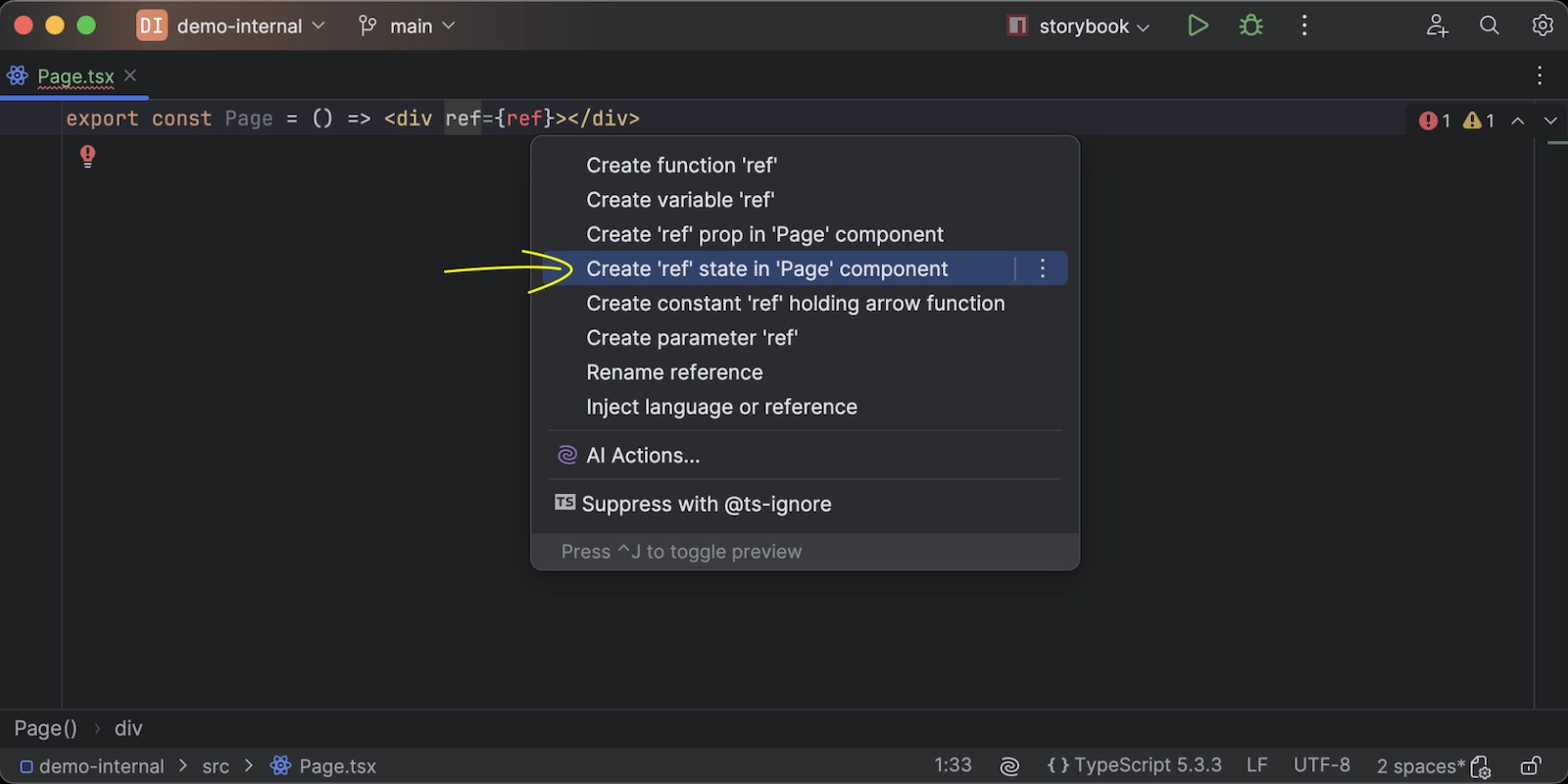Click the red error lightbulb in the editor
Viewport: 1568px width, 784px height.
[x=87, y=156]
